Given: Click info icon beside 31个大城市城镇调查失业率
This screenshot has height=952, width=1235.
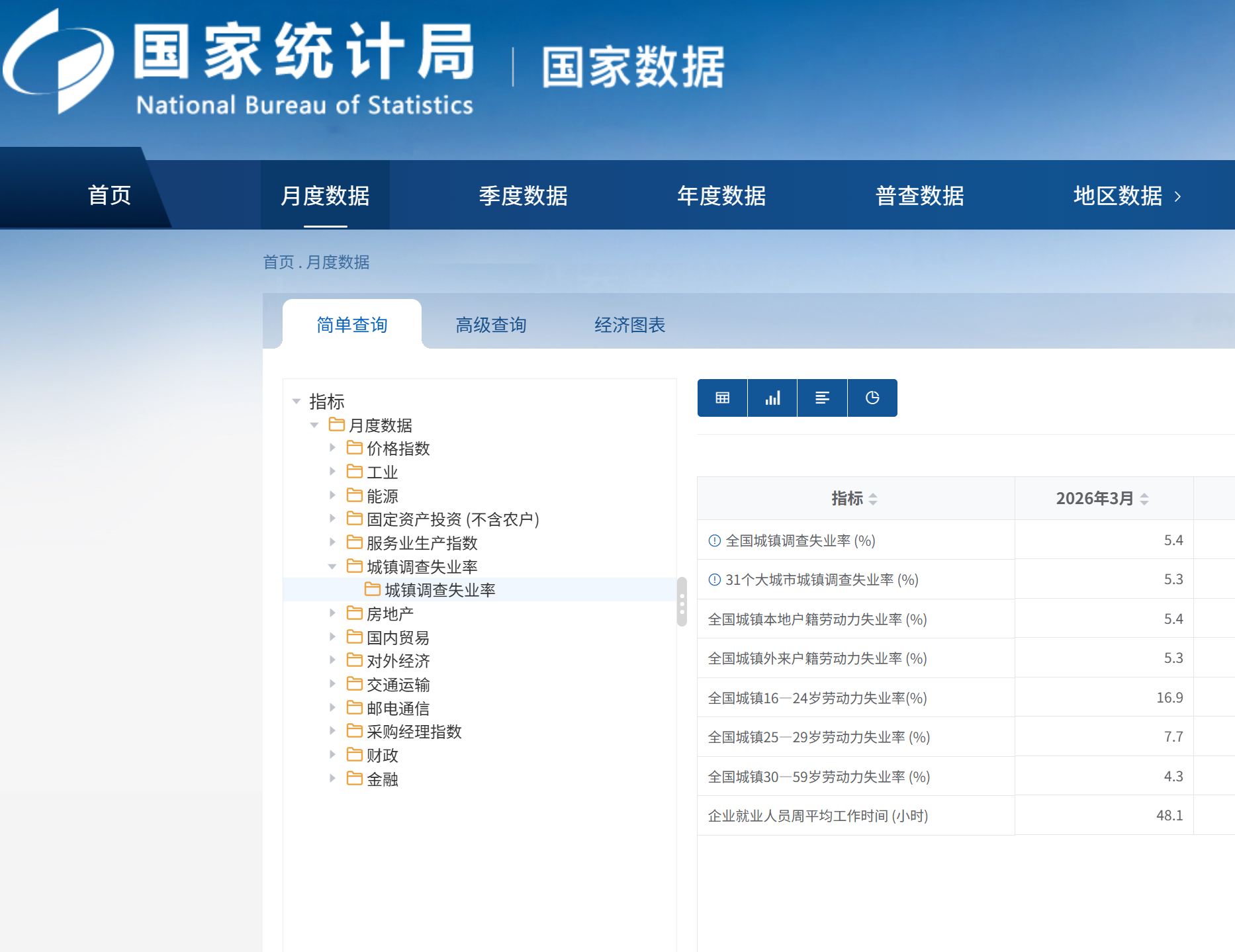Looking at the screenshot, I should (714, 580).
